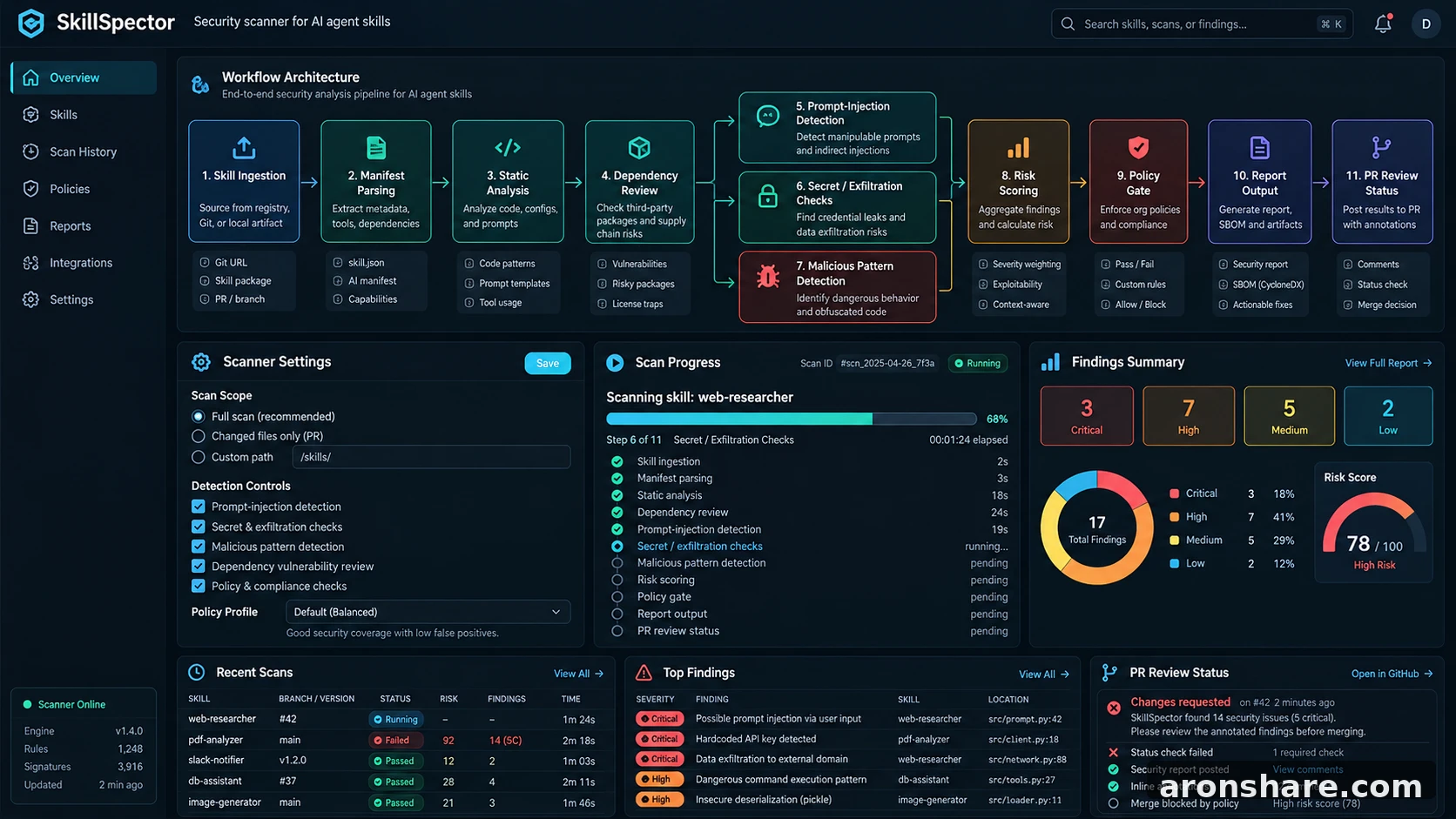Click the custom path /skills/ field

431,457
